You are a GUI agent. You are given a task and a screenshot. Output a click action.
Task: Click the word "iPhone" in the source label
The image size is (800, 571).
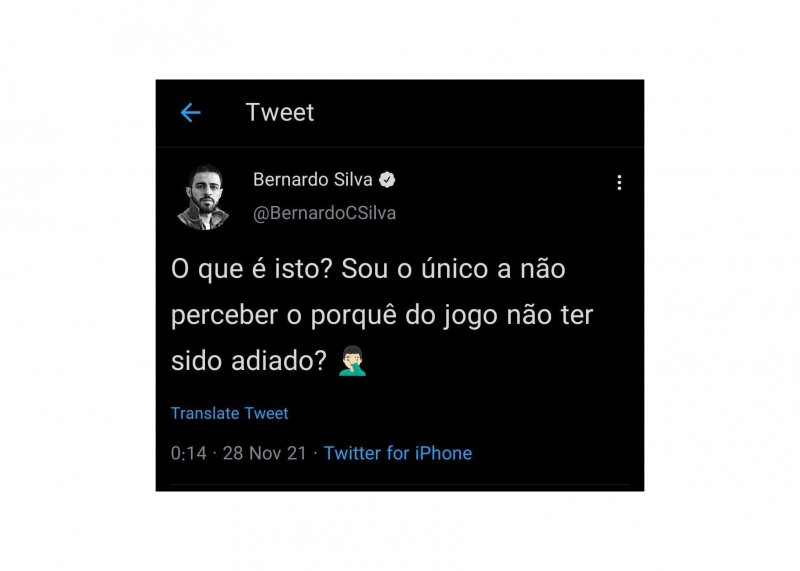(443, 453)
